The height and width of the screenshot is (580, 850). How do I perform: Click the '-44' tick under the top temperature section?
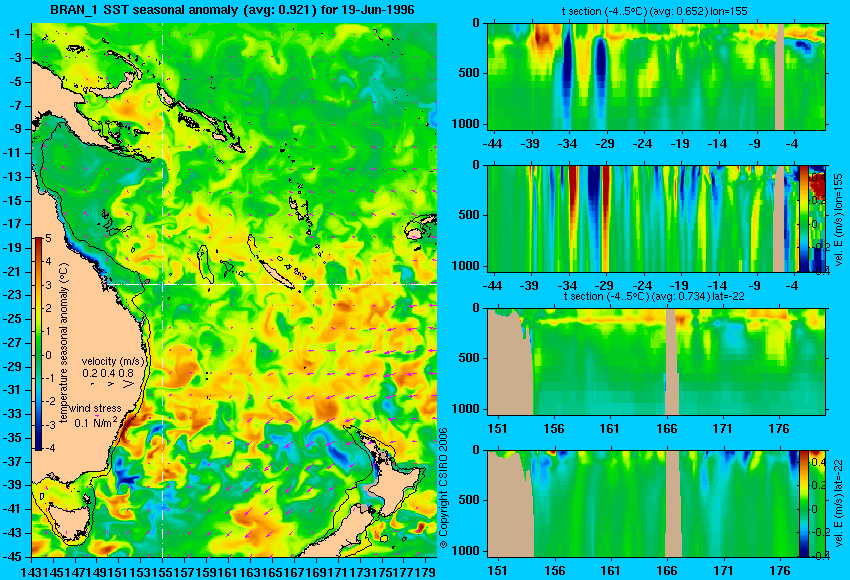[x=492, y=143]
